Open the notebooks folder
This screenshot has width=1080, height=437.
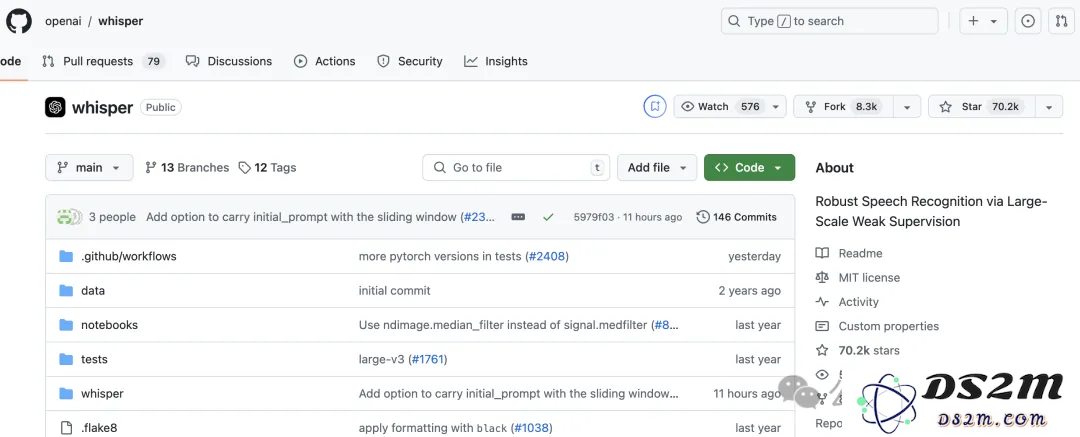(110, 325)
